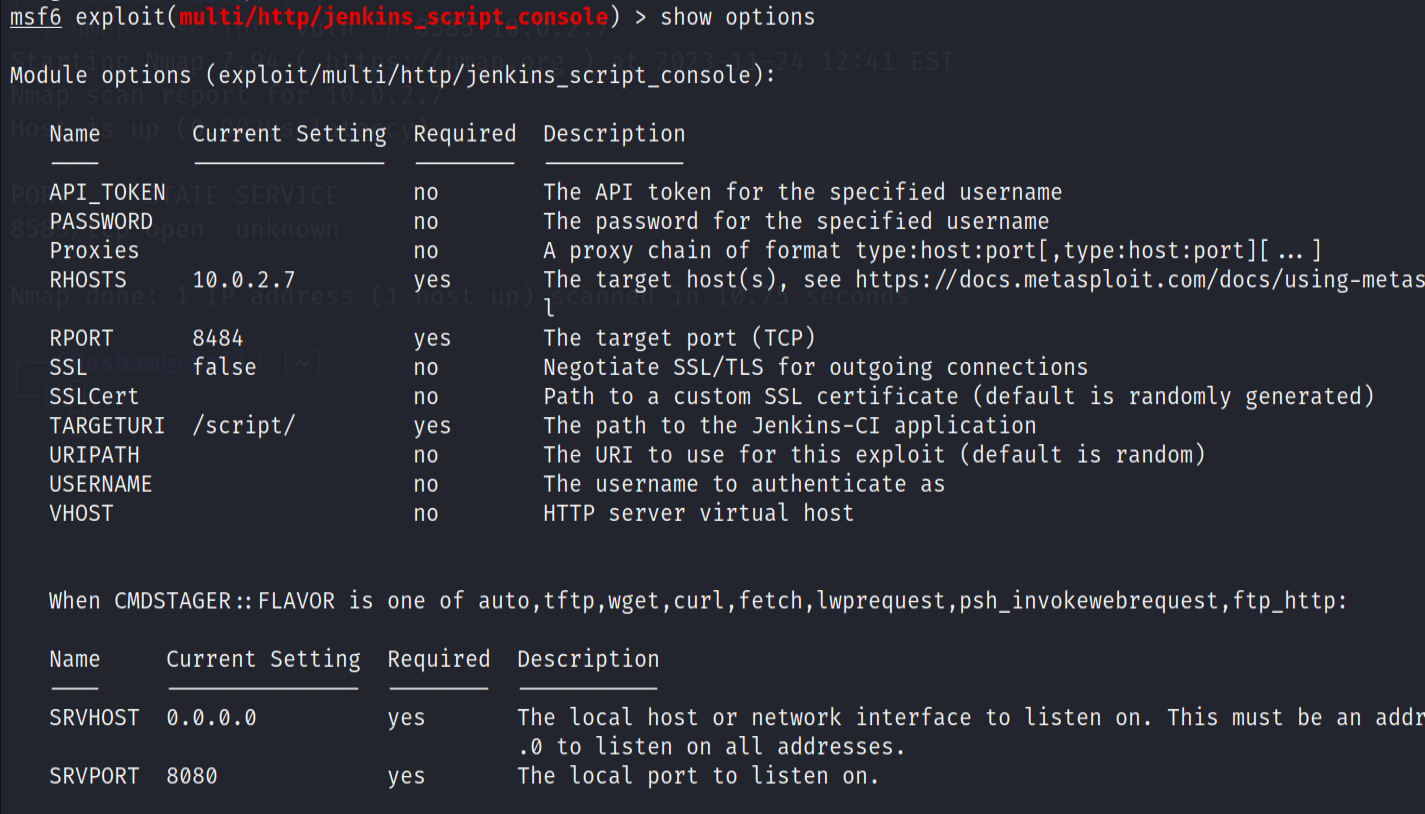Click the 'When CMDSTAGER::FLAVOR is one of' line
The width and height of the screenshot is (1425, 814).
click(699, 601)
